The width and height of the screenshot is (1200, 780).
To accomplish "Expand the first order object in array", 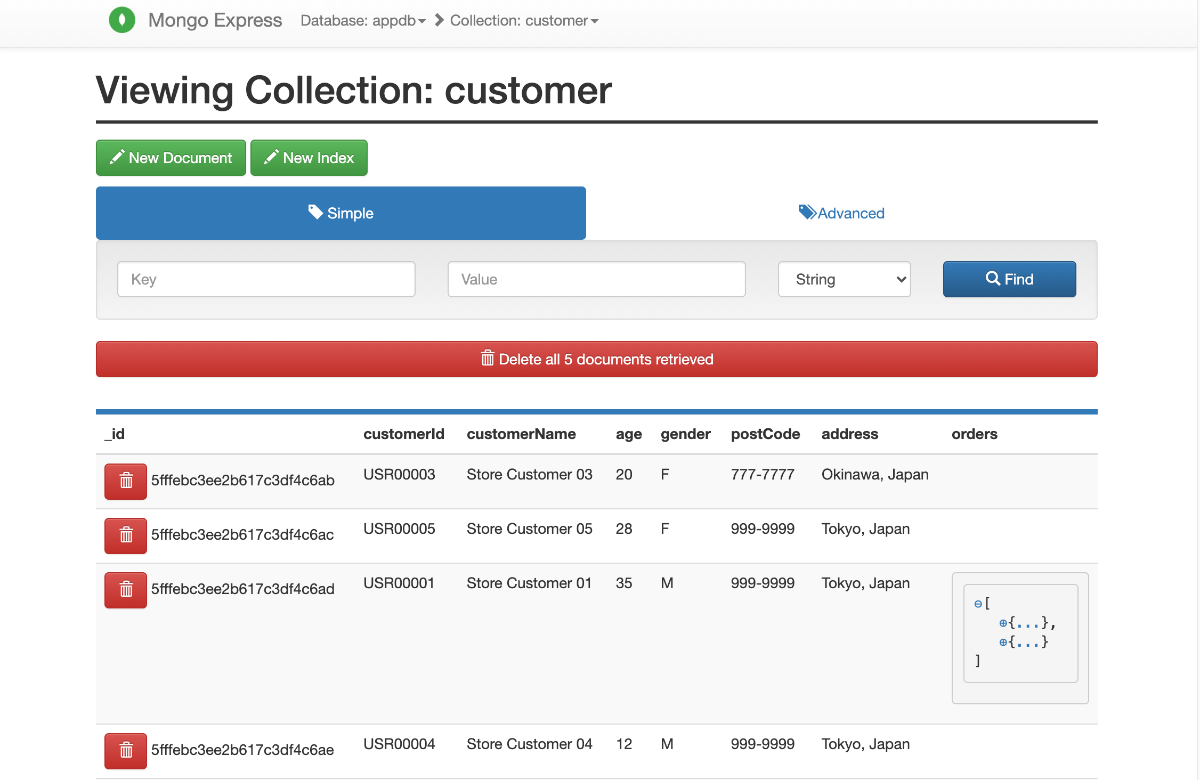I will pos(1003,623).
